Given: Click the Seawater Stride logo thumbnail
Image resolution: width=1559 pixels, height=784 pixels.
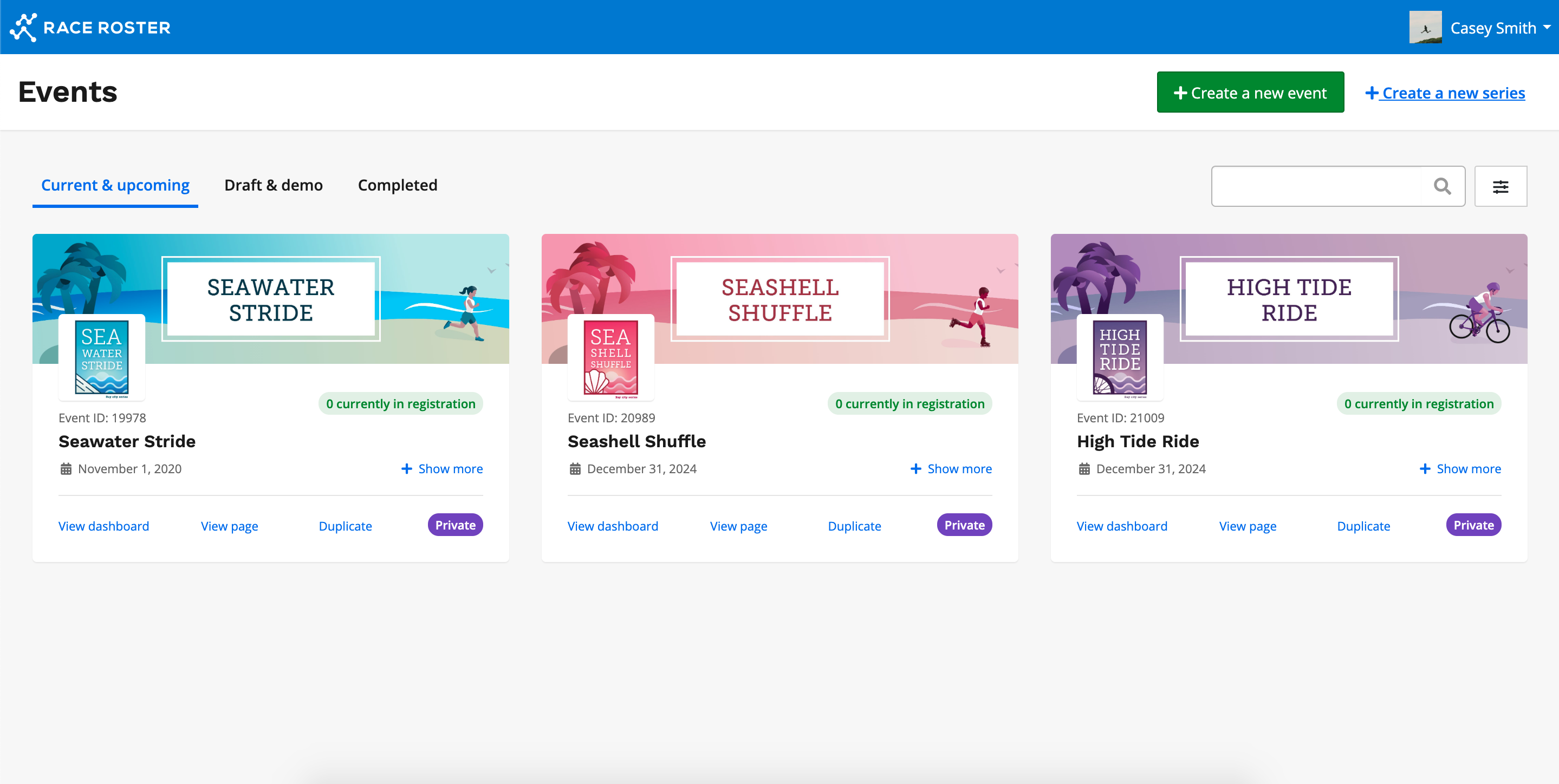Looking at the screenshot, I should (102, 357).
